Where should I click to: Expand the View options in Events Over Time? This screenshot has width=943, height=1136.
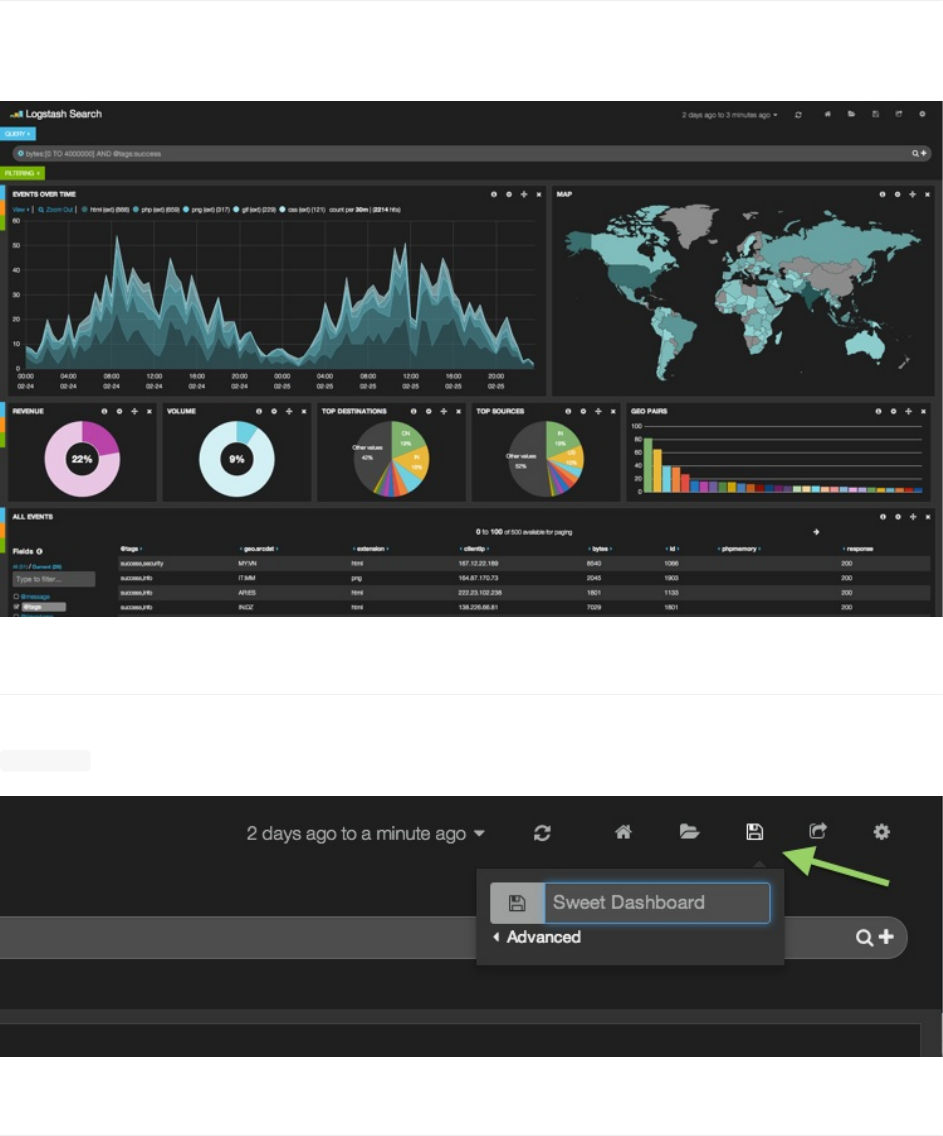pyautogui.click(x=20, y=209)
